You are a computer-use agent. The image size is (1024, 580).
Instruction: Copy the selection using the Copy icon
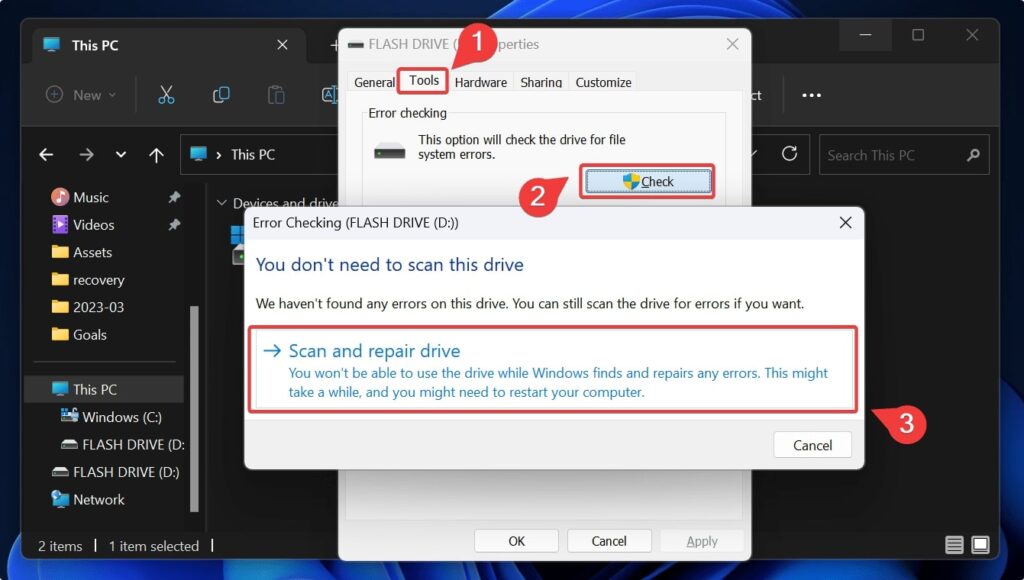(221, 94)
